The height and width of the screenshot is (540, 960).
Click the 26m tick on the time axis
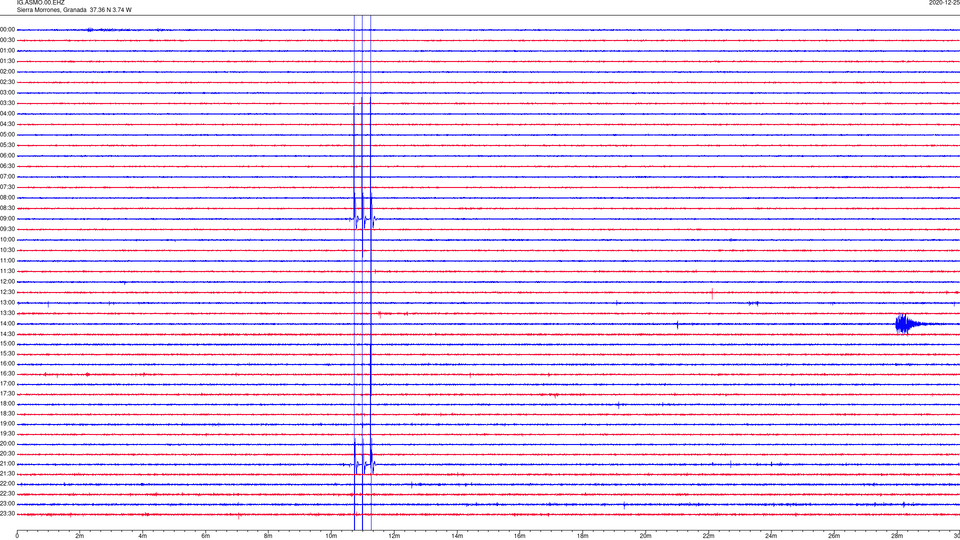[834, 536]
